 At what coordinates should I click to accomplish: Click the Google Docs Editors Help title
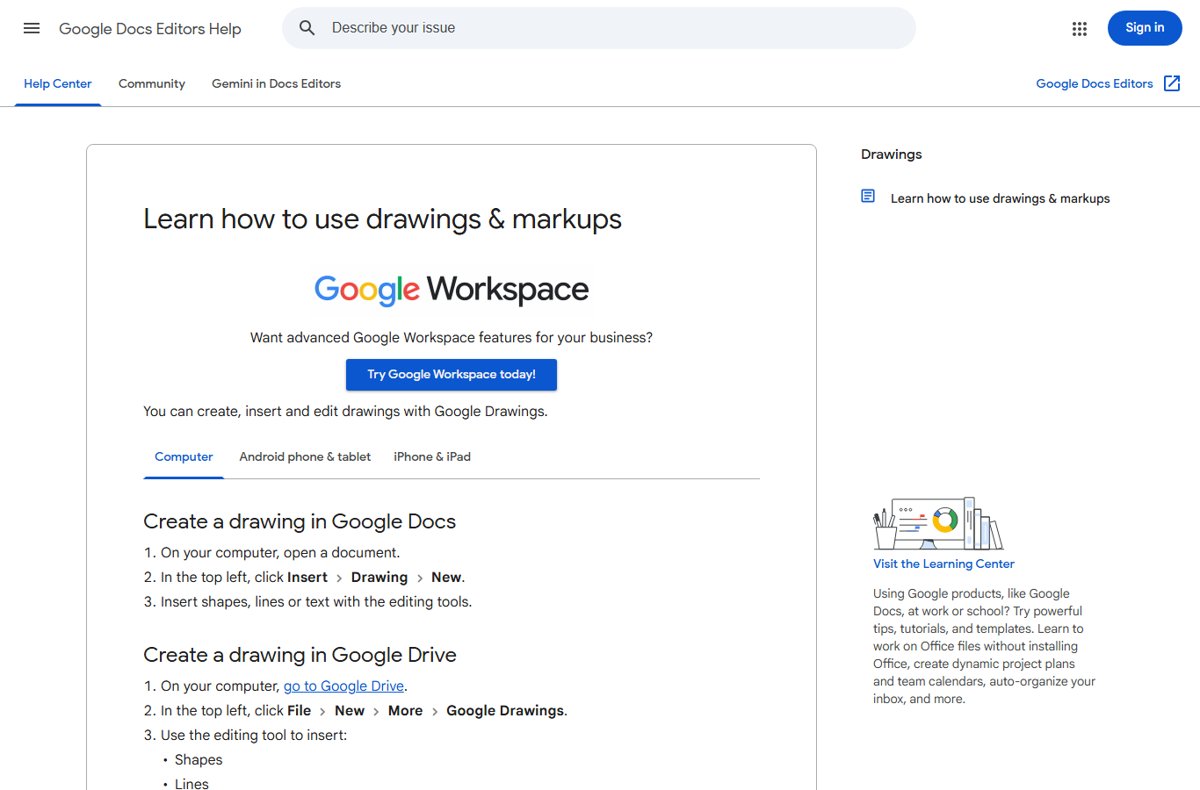[150, 29]
